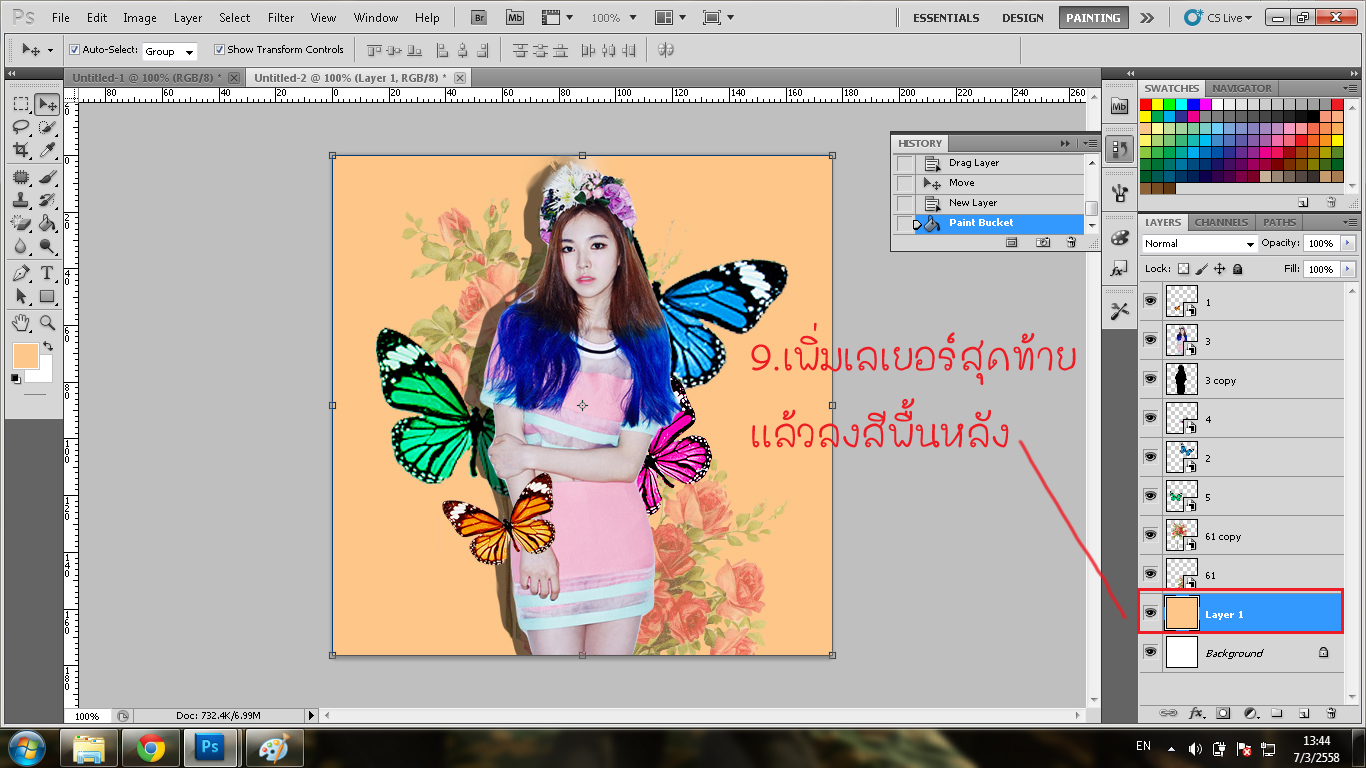The image size is (1366, 768).
Task: Select the Brush tool
Action: pyautogui.click(x=47, y=177)
